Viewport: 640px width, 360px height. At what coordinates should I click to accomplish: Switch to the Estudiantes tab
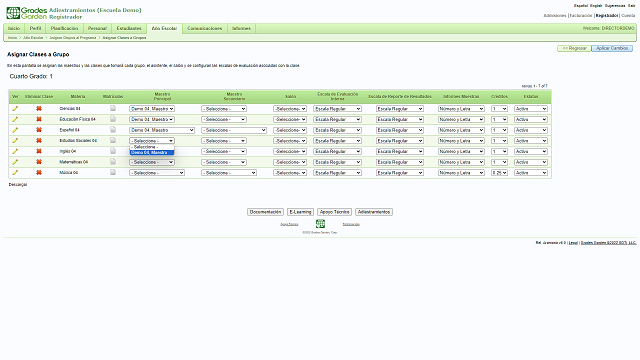(x=129, y=29)
